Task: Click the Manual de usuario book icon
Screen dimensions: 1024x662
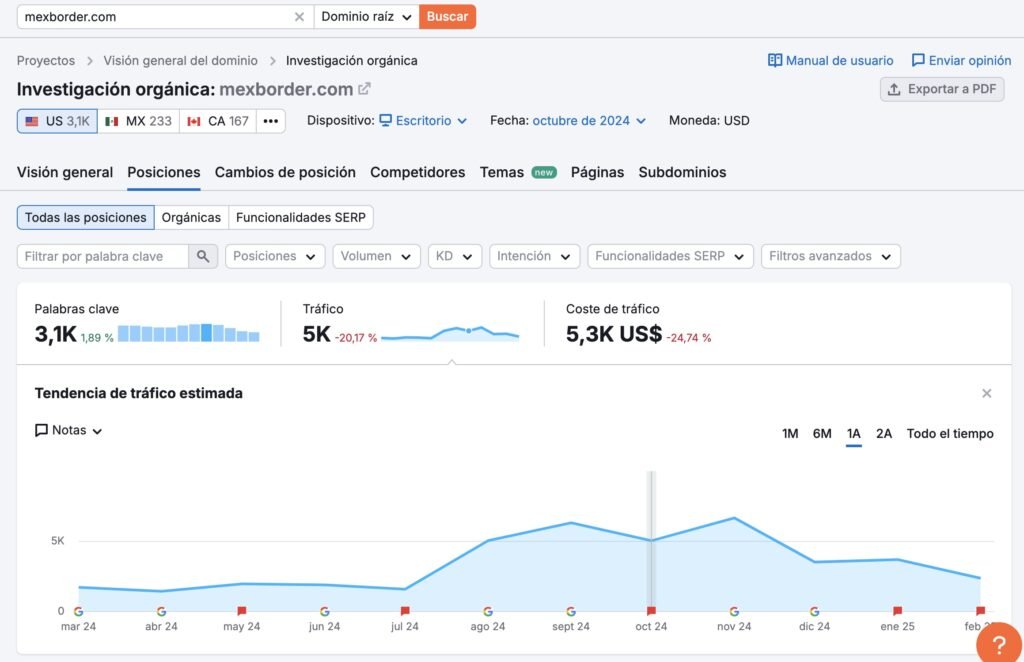Action: pos(775,61)
